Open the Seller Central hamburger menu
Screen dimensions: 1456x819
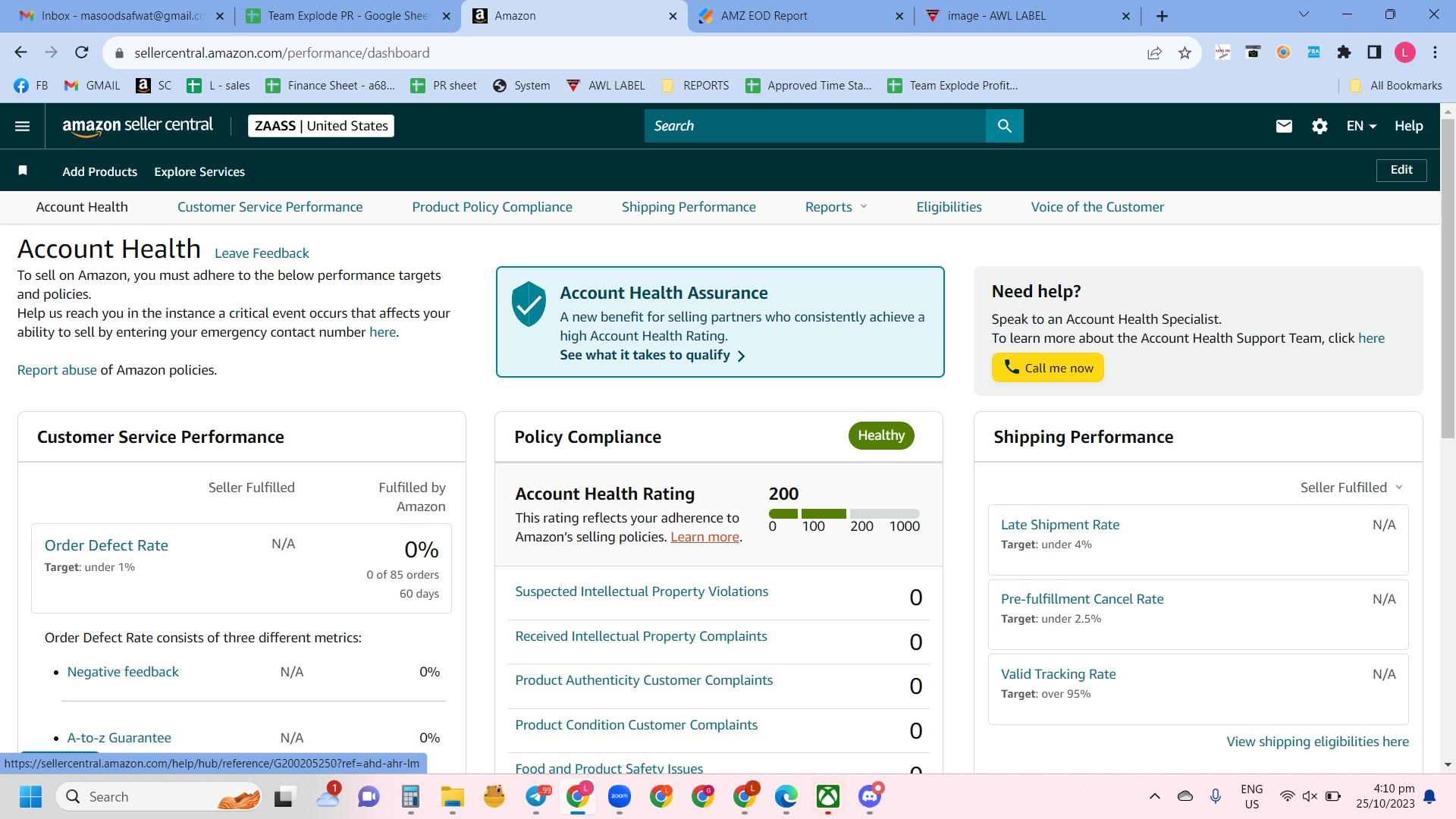[23, 126]
